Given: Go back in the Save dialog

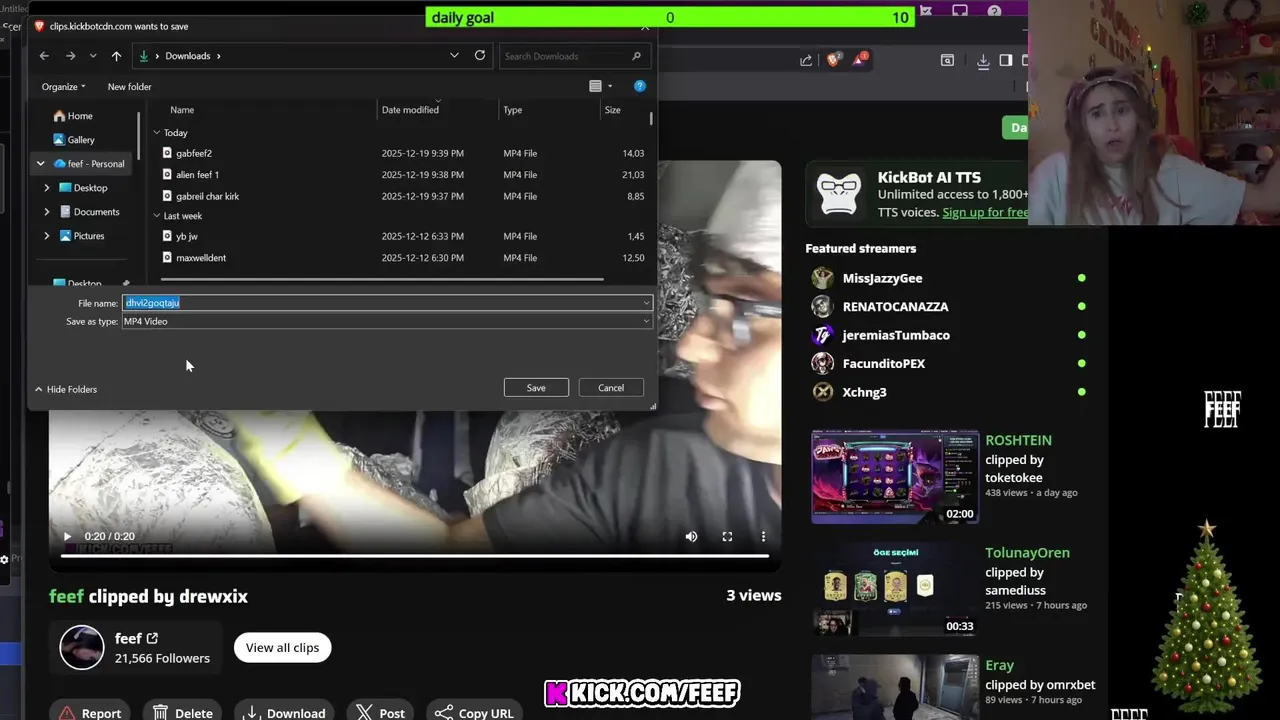Looking at the screenshot, I should pyautogui.click(x=44, y=56).
